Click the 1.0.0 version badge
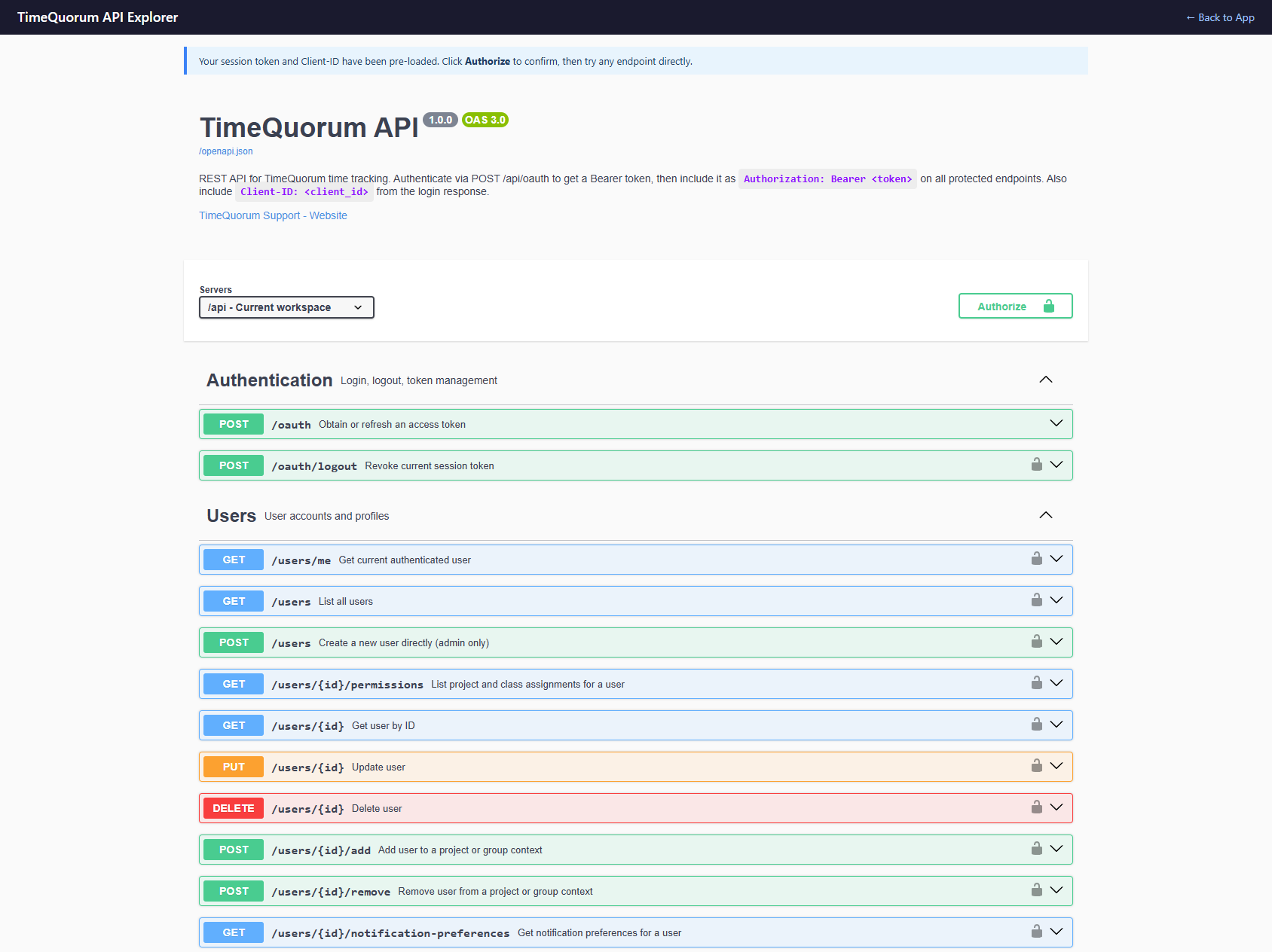The width and height of the screenshot is (1272, 952). (440, 120)
